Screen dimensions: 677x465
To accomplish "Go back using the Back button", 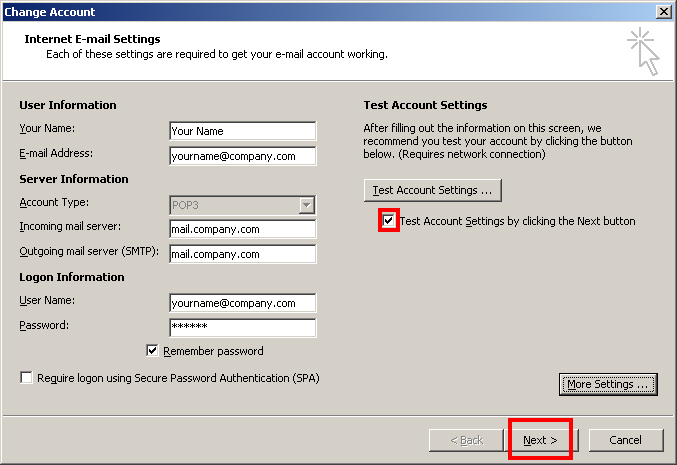I will tap(466, 440).
